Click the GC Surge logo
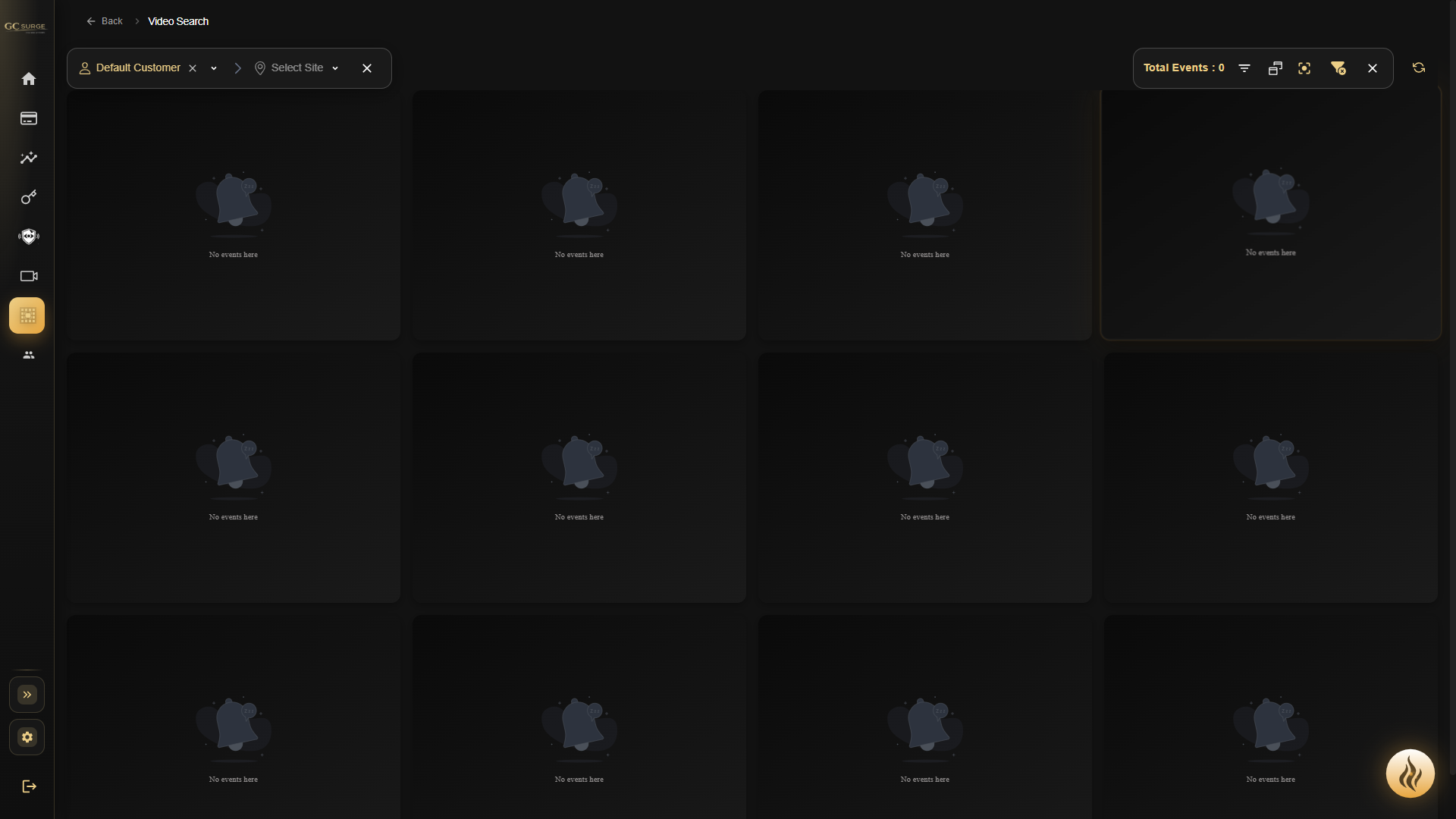This screenshot has width=1456, height=819. (x=25, y=27)
